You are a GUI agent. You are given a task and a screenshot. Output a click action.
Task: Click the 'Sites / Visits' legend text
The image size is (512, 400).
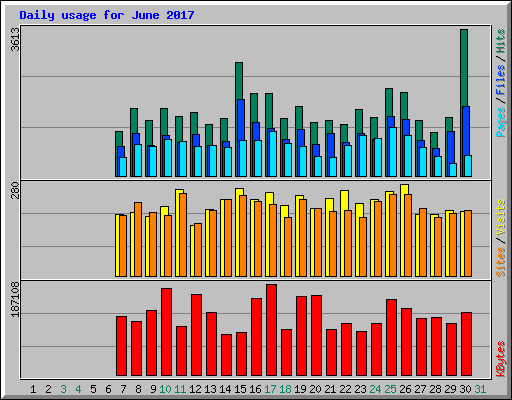pos(500,238)
